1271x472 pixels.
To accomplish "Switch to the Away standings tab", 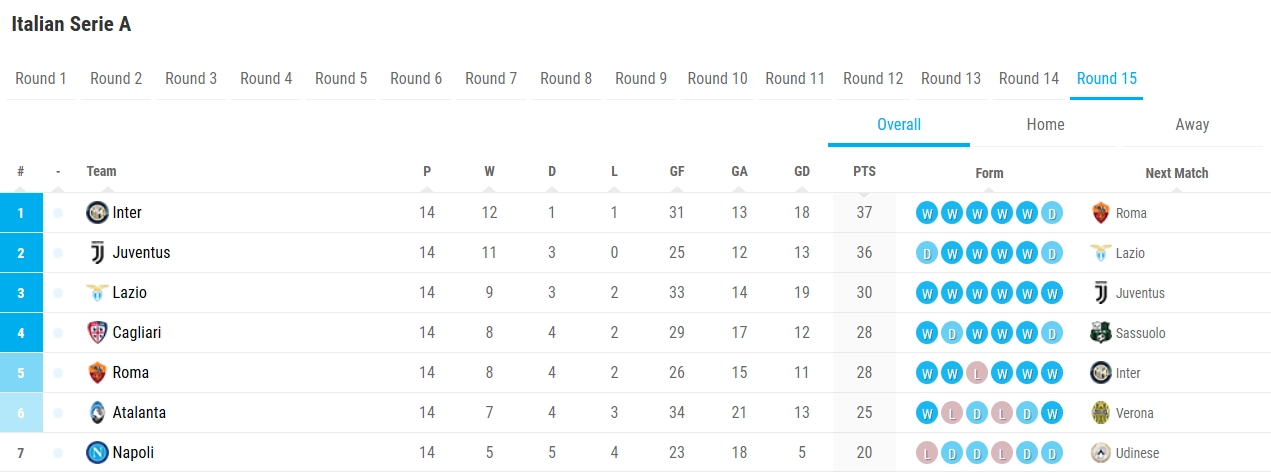I will 1192,125.
